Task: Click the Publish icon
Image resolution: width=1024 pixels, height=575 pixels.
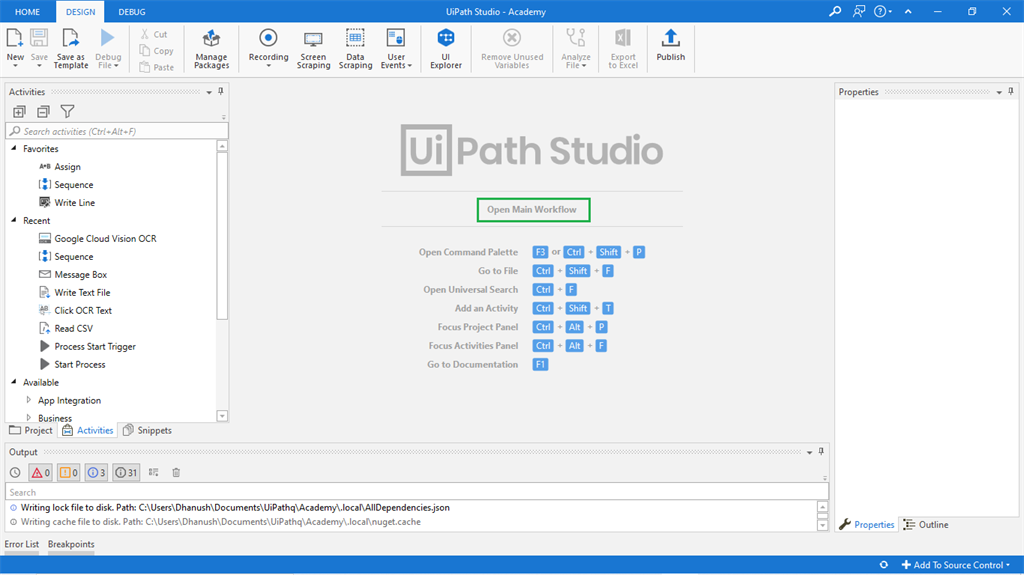Action: point(671,39)
